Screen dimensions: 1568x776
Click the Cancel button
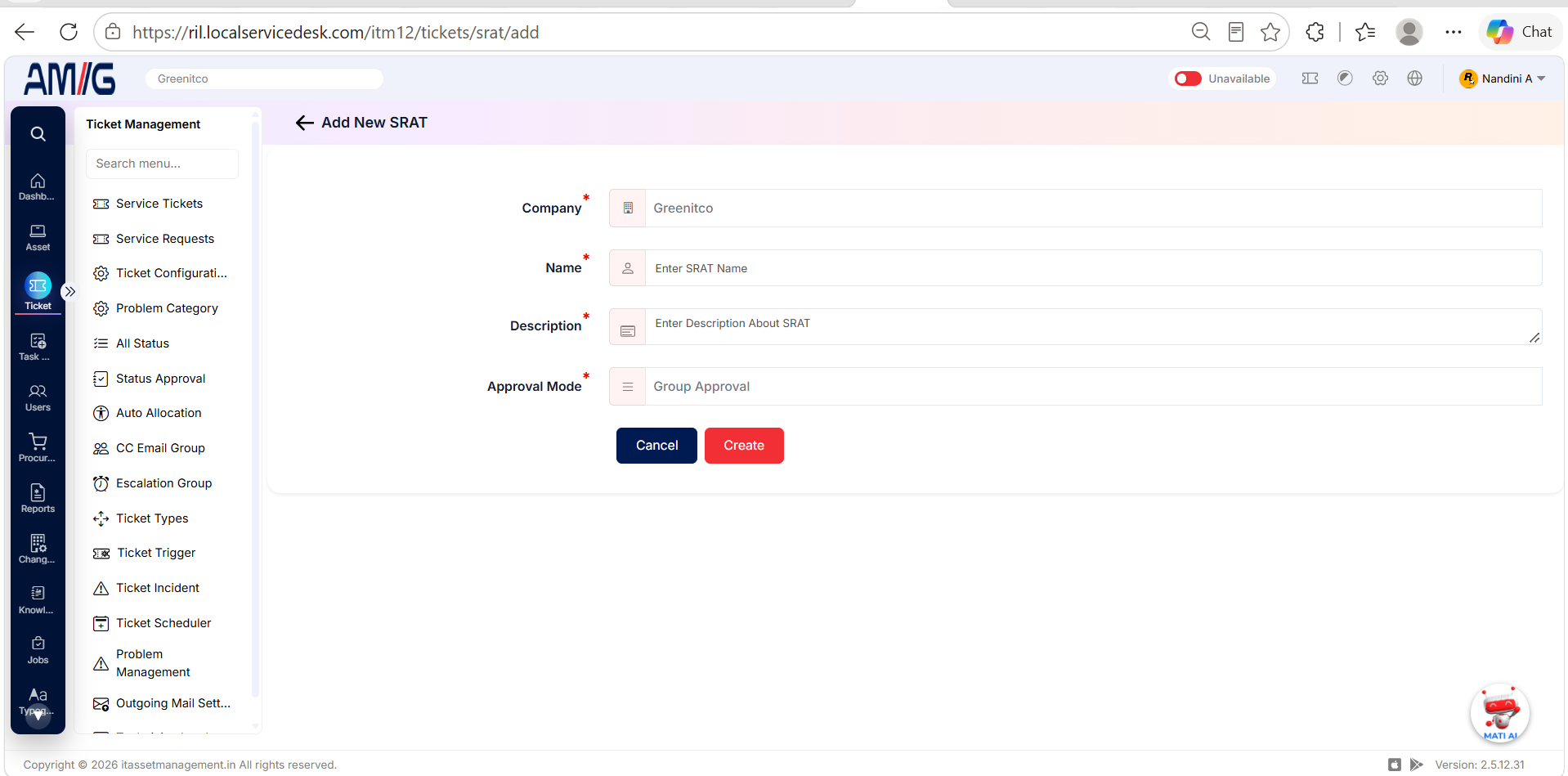[x=656, y=446]
